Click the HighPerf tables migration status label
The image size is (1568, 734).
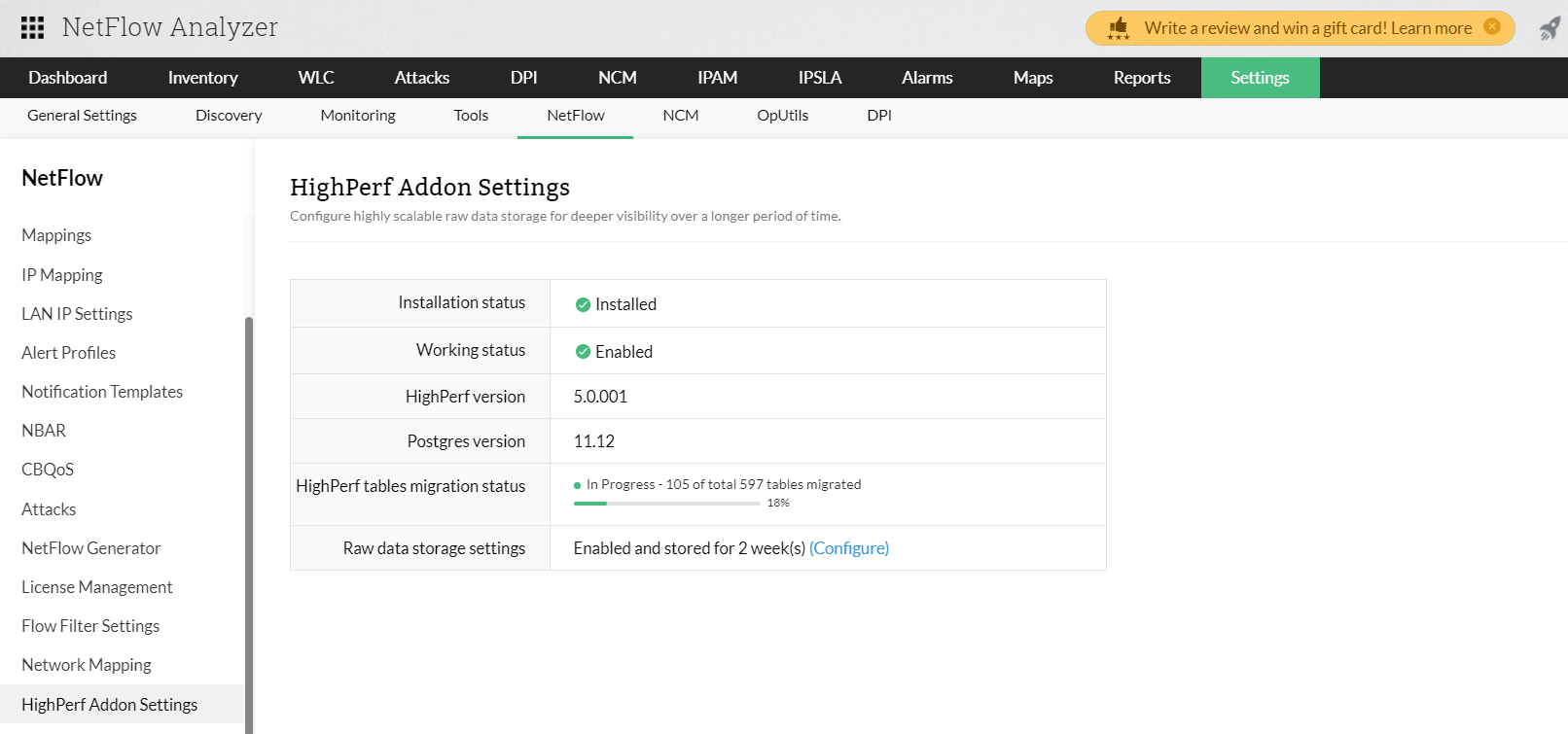coord(410,486)
